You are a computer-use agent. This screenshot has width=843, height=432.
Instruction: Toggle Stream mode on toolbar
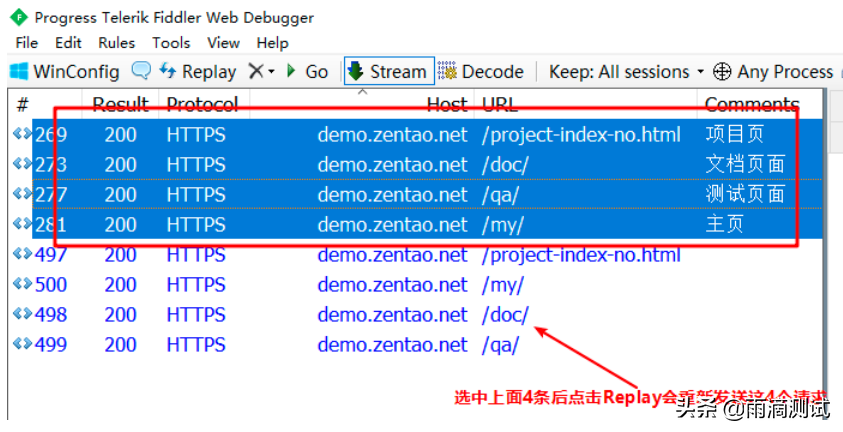[387, 71]
